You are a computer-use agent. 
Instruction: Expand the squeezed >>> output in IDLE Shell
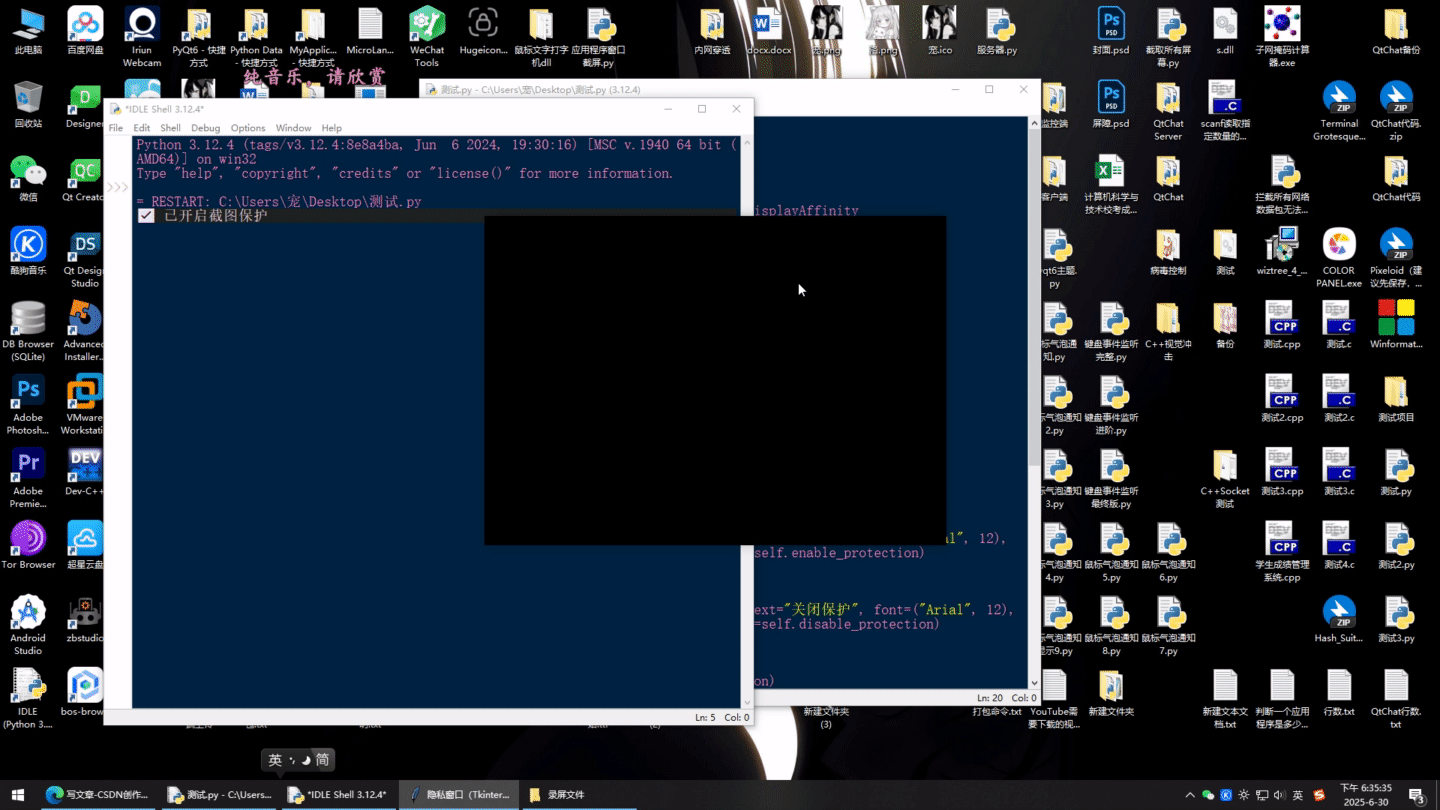point(117,186)
